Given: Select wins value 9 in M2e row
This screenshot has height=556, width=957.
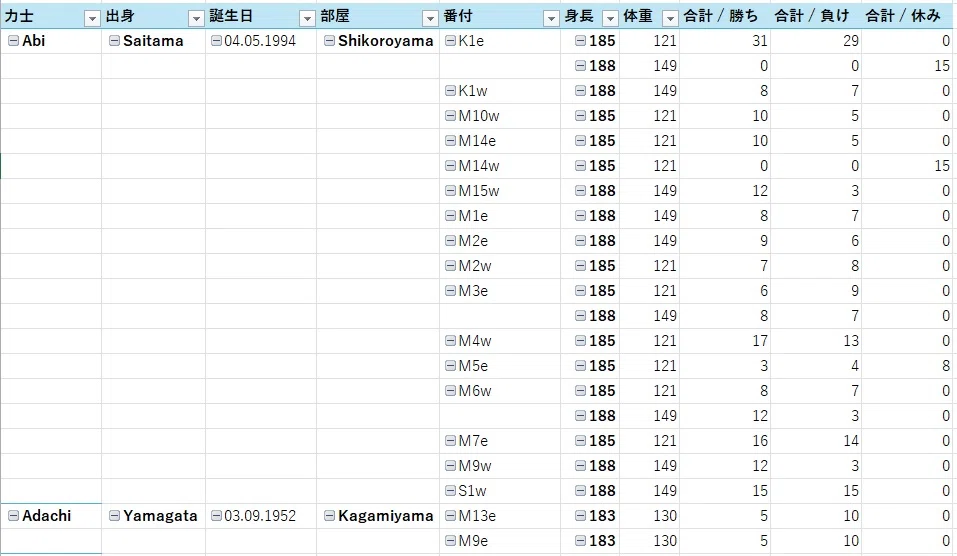Looking at the screenshot, I should coord(724,241).
